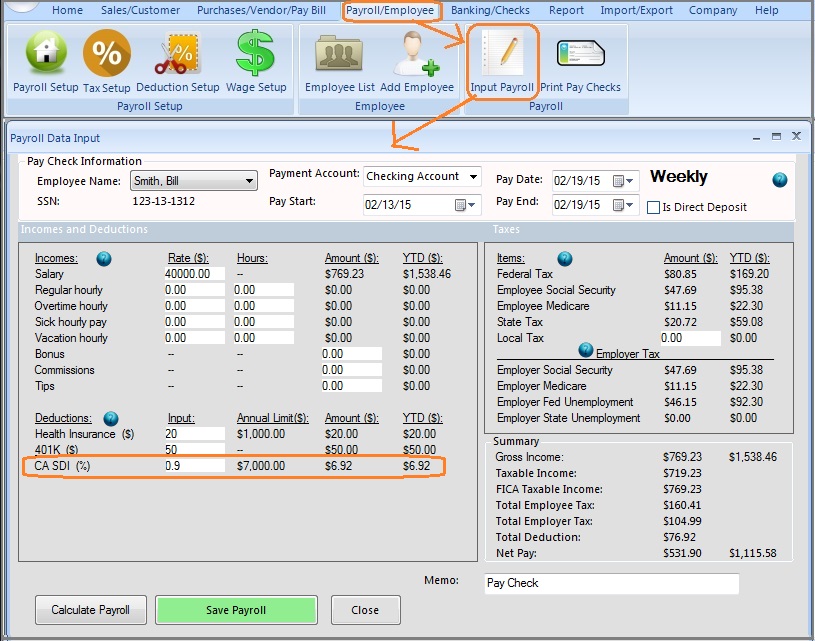Open the Payment Account dropdown
Viewport: 815px width, 641px height.
tap(473, 177)
